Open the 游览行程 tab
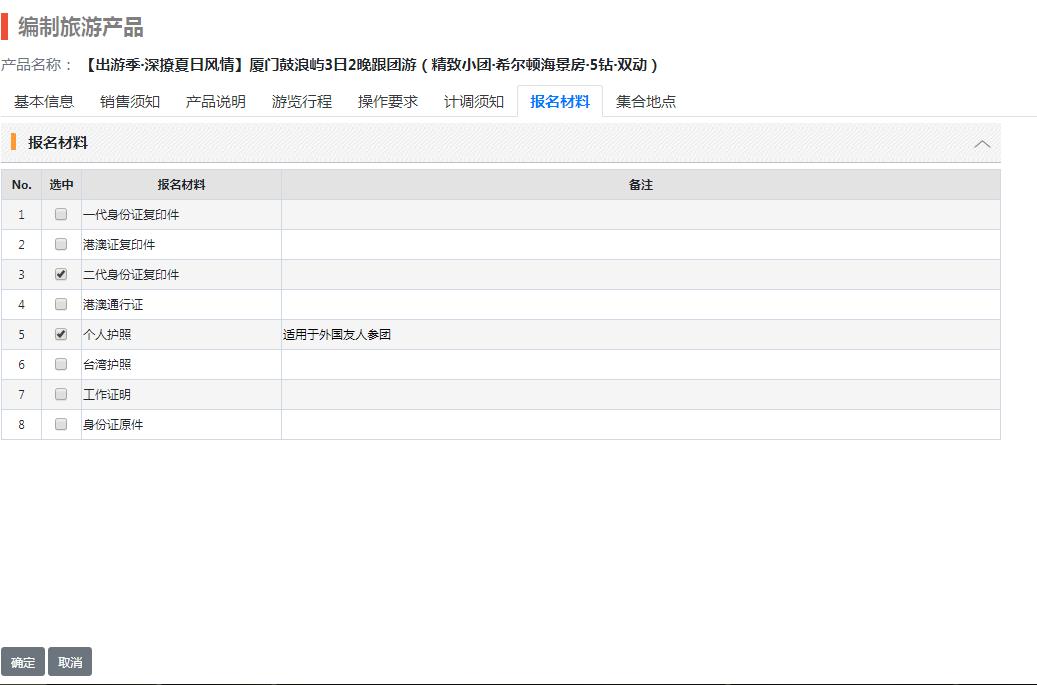The height and width of the screenshot is (685, 1037). (x=302, y=101)
